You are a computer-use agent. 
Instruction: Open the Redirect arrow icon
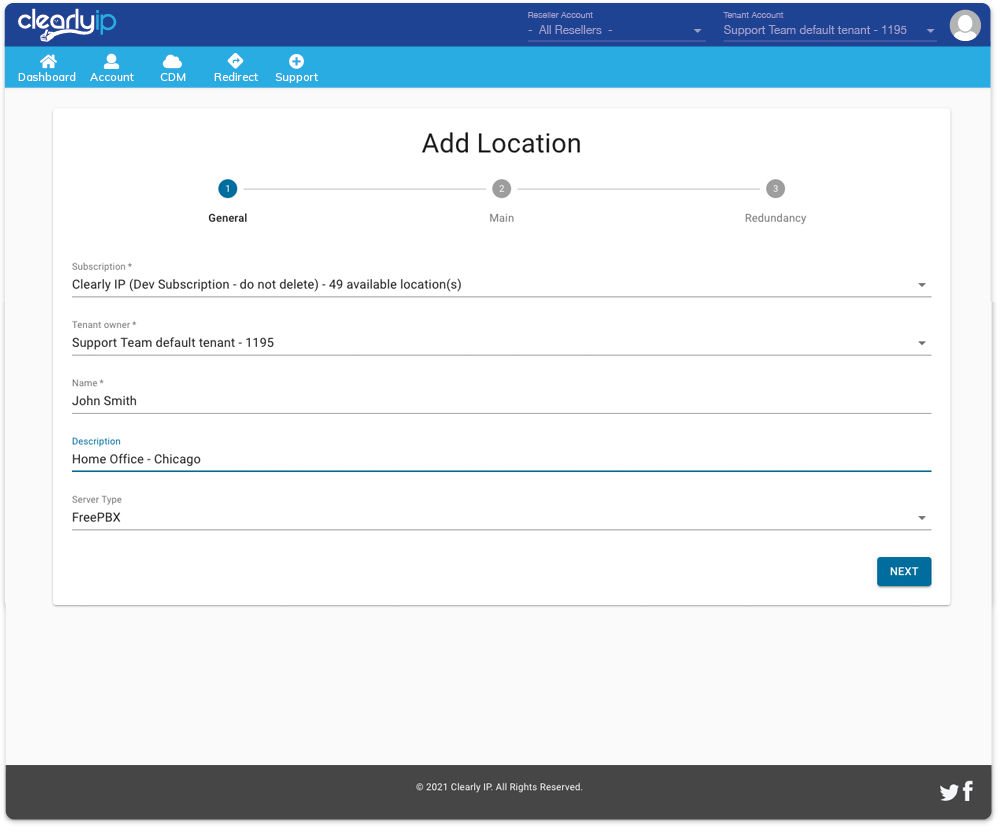point(236,61)
